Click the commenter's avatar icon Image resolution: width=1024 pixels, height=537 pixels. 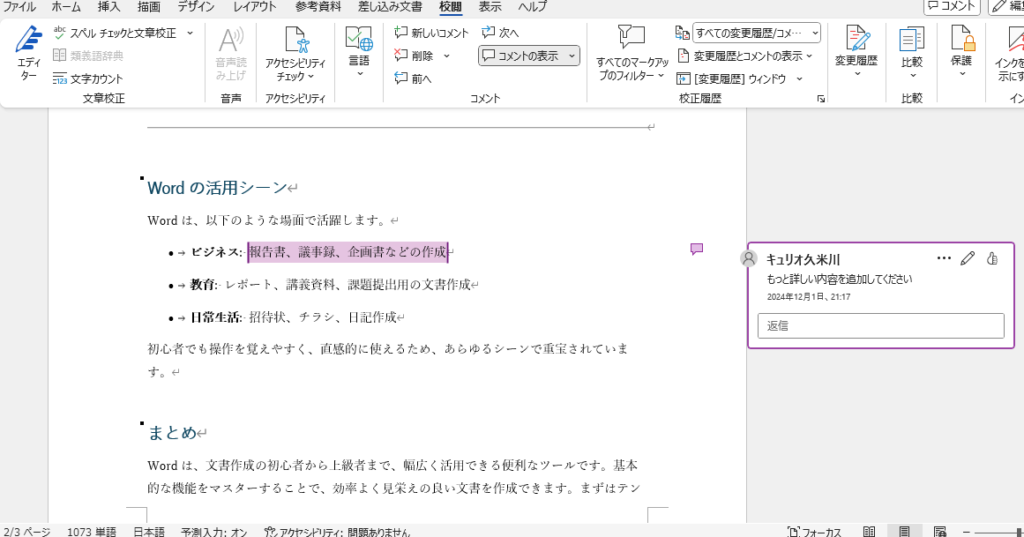click(x=748, y=258)
